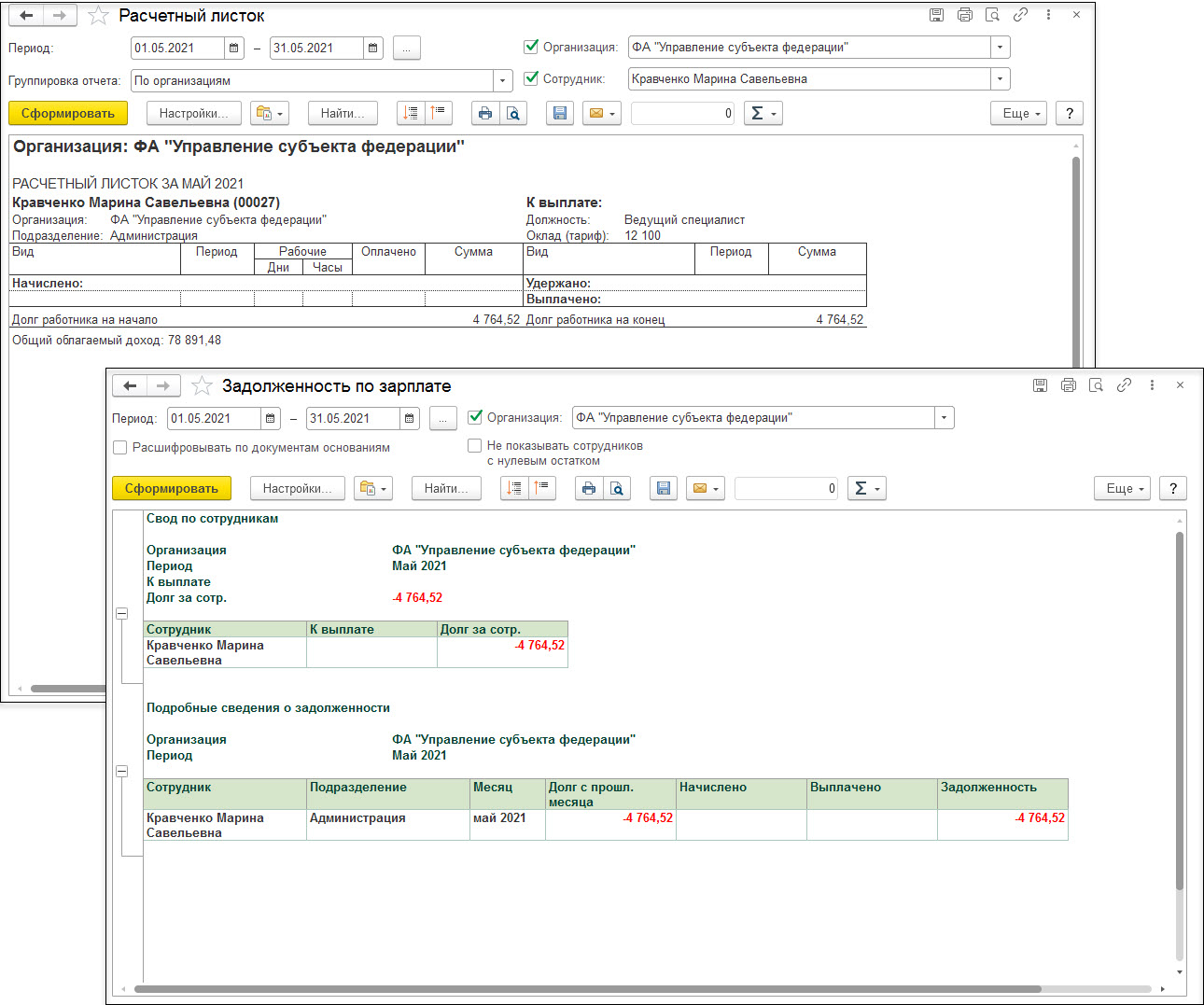Click Сформировать in Задолженность по зарплате
The width and height of the screenshot is (1204, 1005).
tap(172, 488)
